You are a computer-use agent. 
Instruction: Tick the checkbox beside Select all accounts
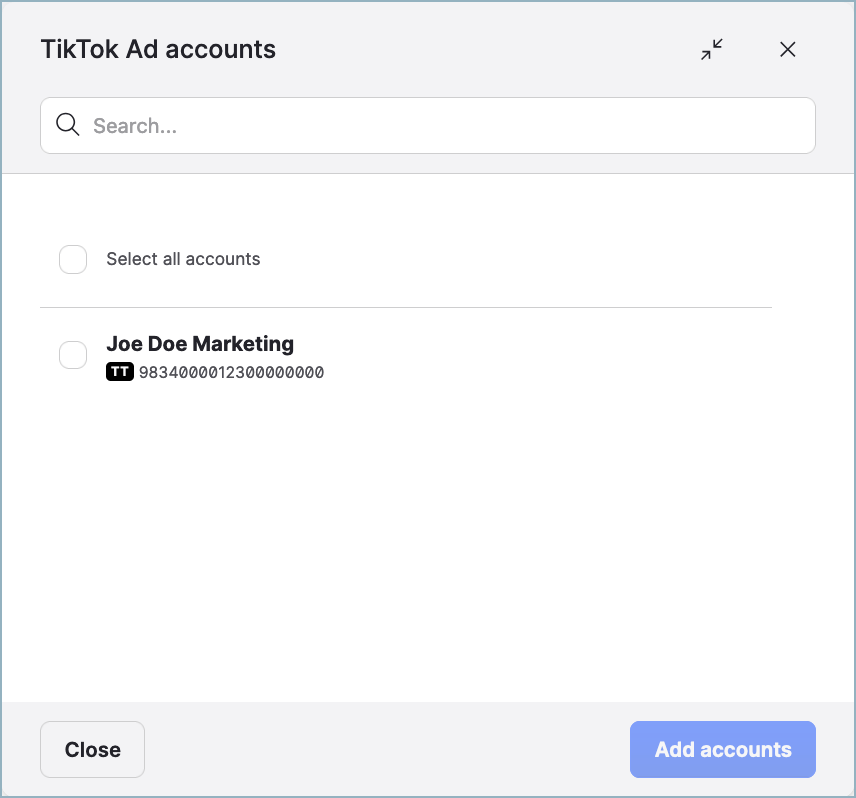point(72,259)
